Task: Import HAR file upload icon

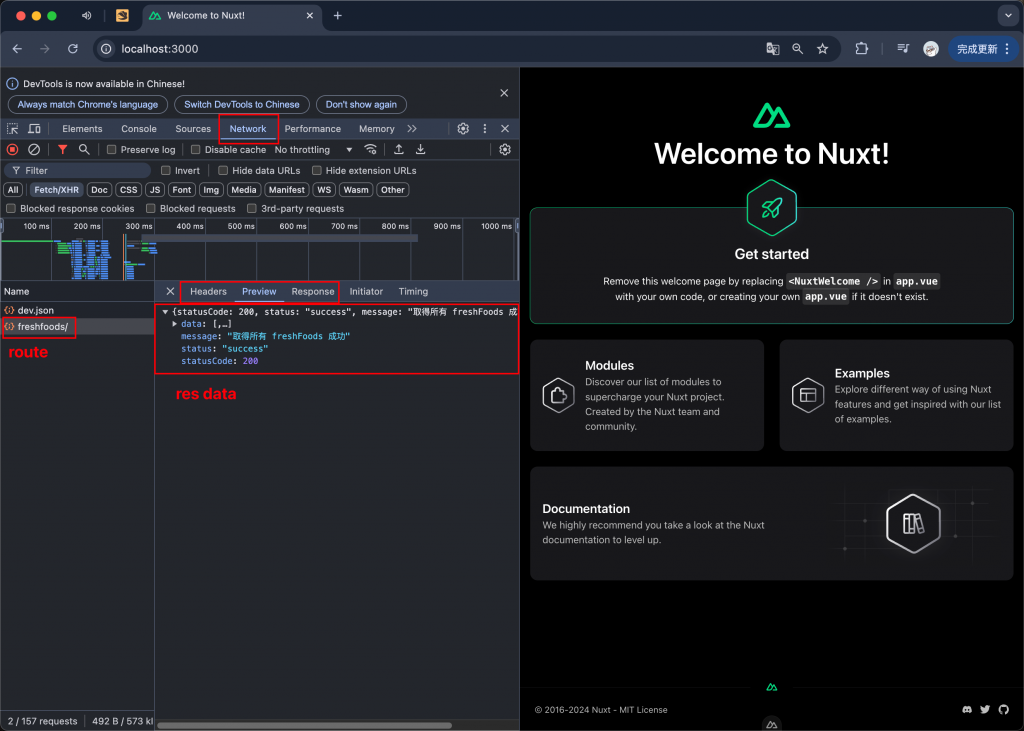Action: 399,150
